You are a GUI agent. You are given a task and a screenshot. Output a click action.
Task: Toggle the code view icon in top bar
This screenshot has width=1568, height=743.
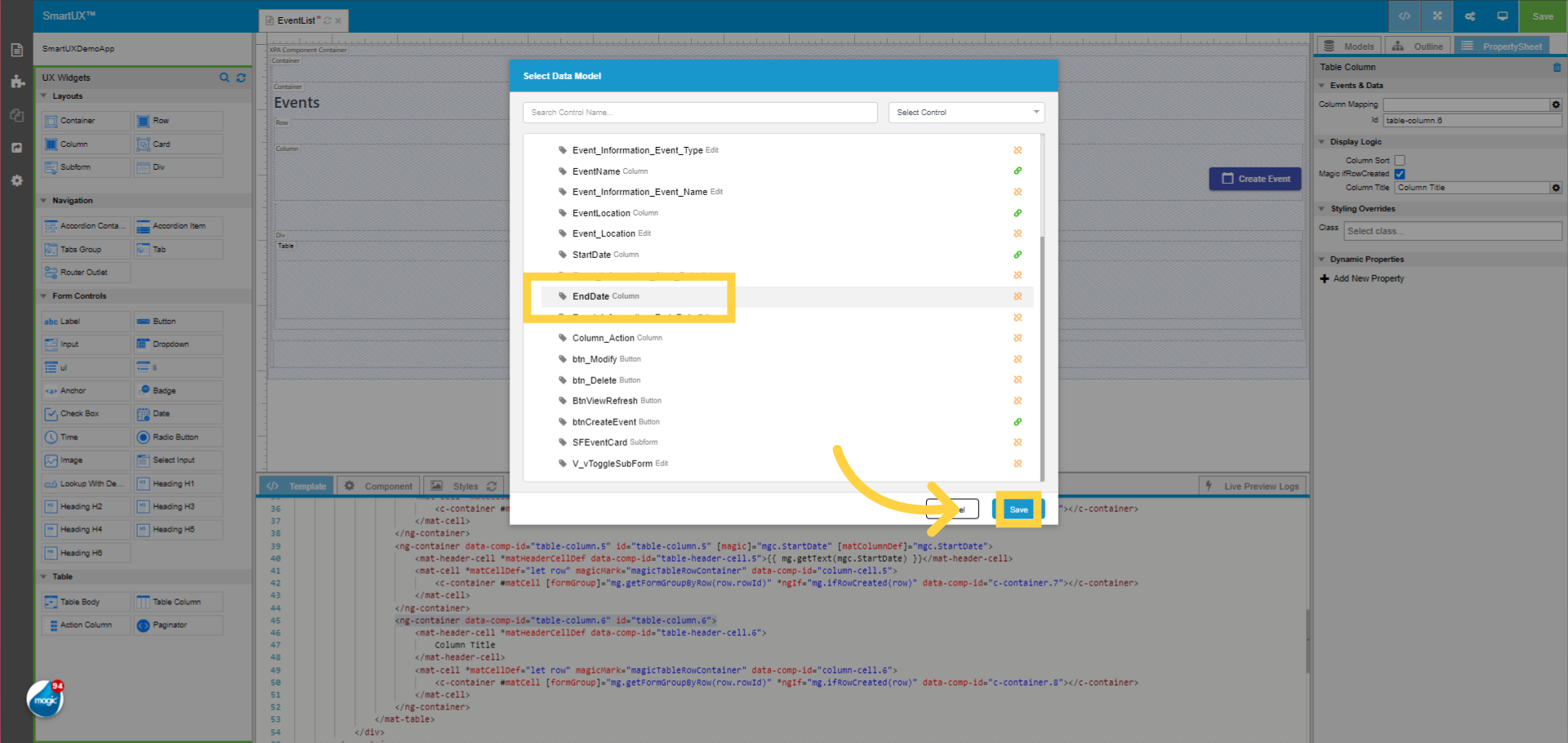pos(1405,16)
